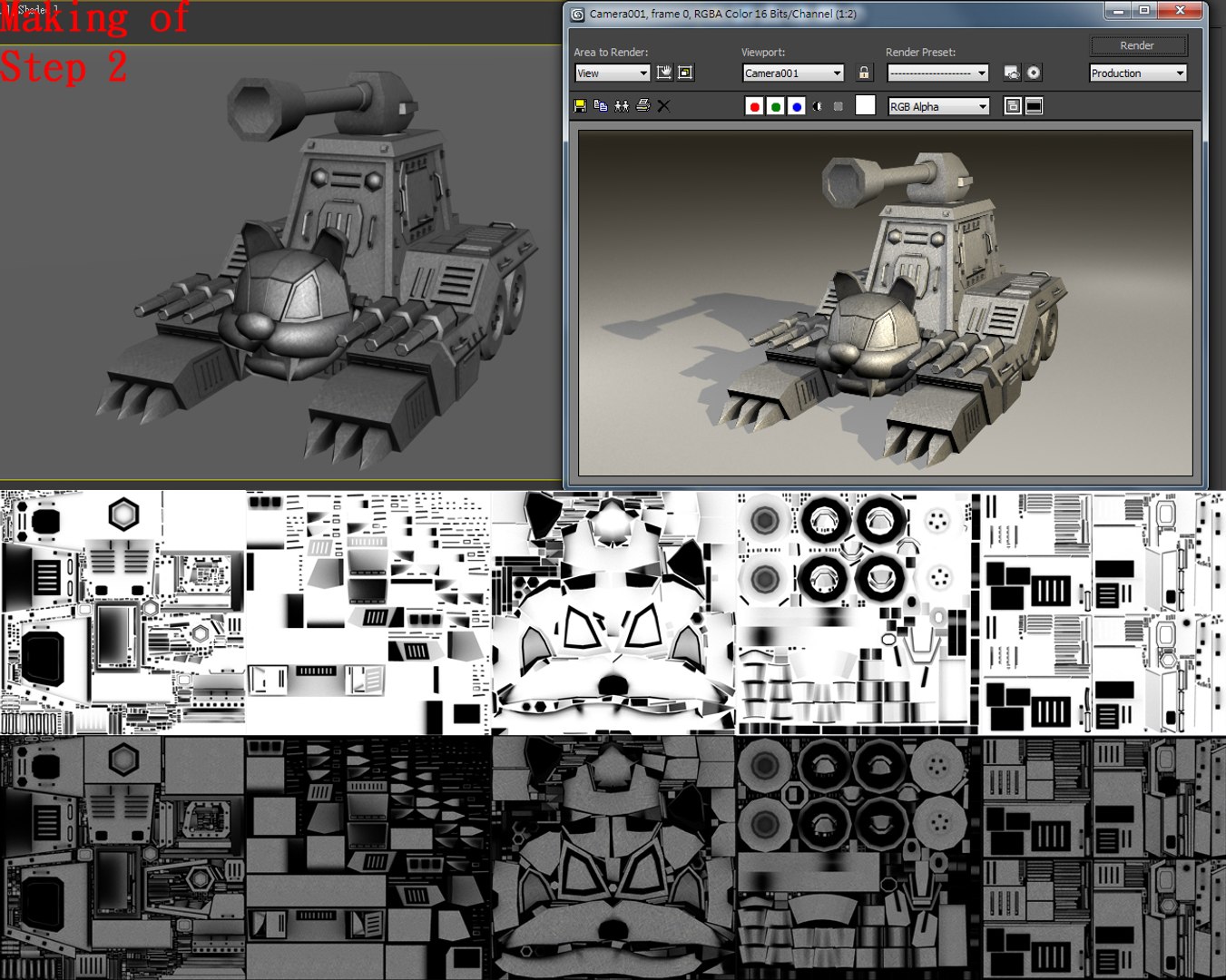Open the Production render mode dropdown

pyautogui.click(x=1138, y=73)
